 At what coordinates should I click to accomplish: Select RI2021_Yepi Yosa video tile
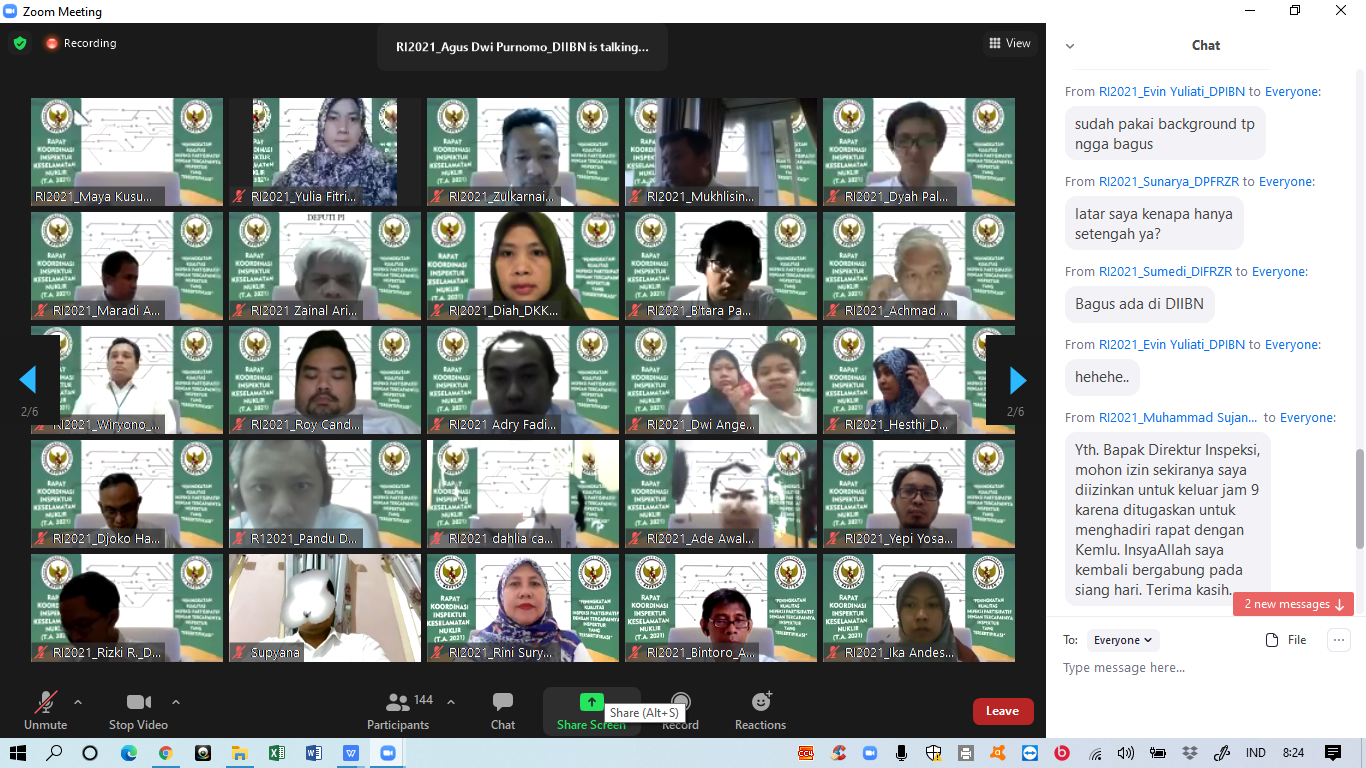coord(919,494)
